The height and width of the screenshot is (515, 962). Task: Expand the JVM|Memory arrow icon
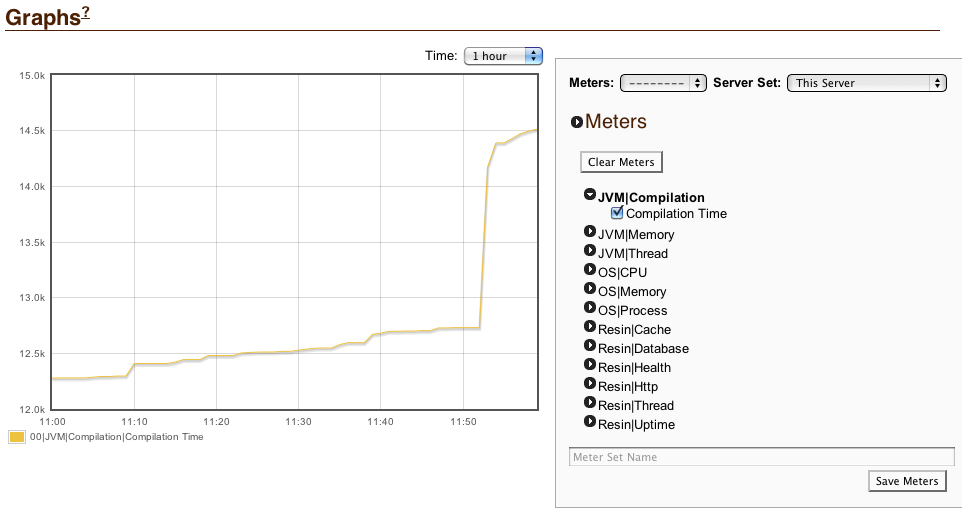point(590,233)
